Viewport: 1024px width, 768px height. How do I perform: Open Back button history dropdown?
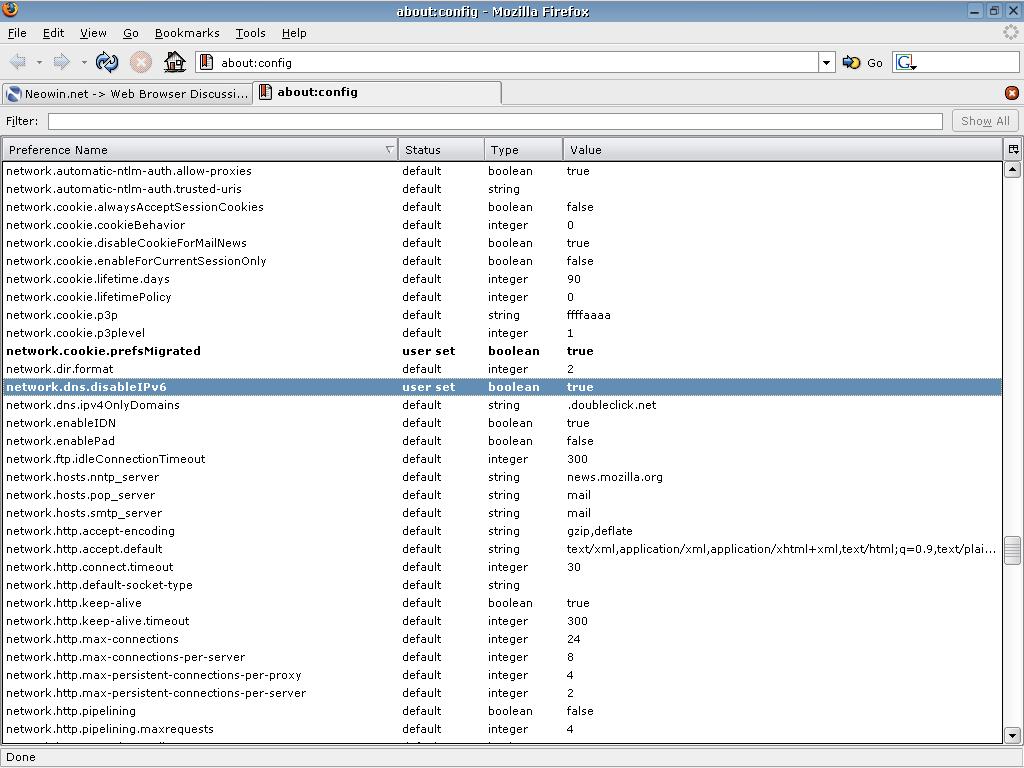(x=39, y=63)
